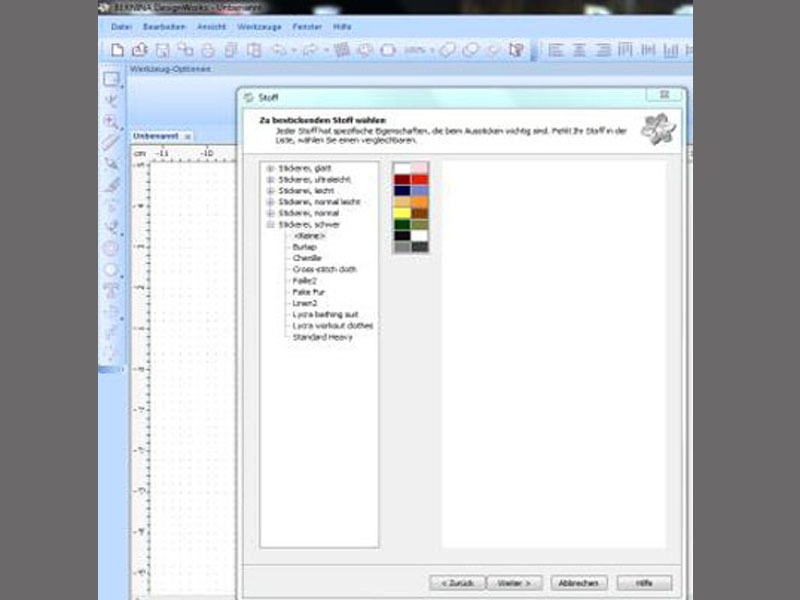The height and width of the screenshot is (600, 800).
Task: Click the Save icon in the toolbar
Action: (162, 50)
